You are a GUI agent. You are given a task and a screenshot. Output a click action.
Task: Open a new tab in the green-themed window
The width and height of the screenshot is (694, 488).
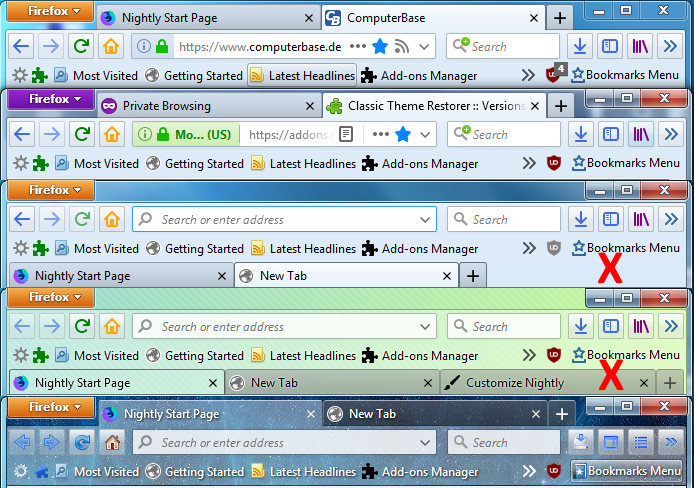tap(670, 383)
